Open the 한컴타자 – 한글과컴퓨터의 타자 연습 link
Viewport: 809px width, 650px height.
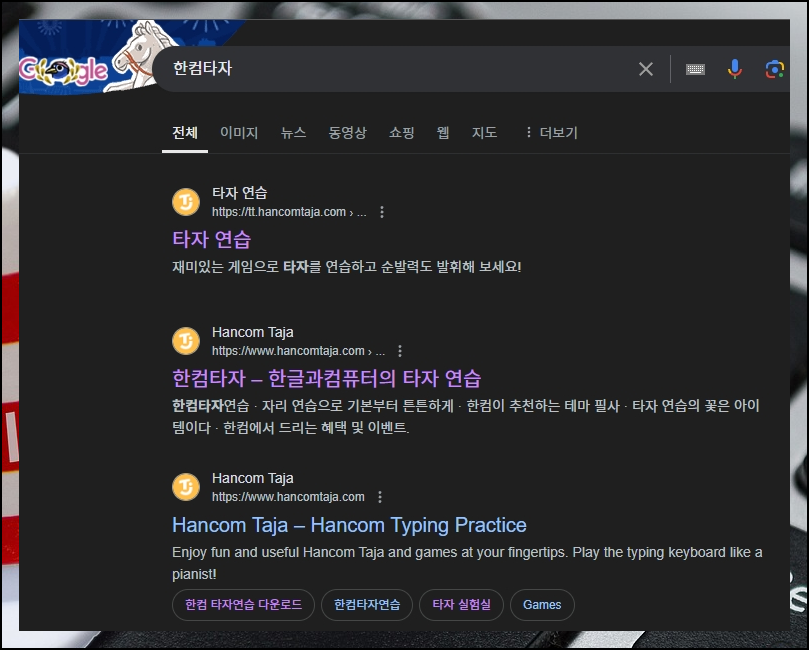[x=327, y=379]
